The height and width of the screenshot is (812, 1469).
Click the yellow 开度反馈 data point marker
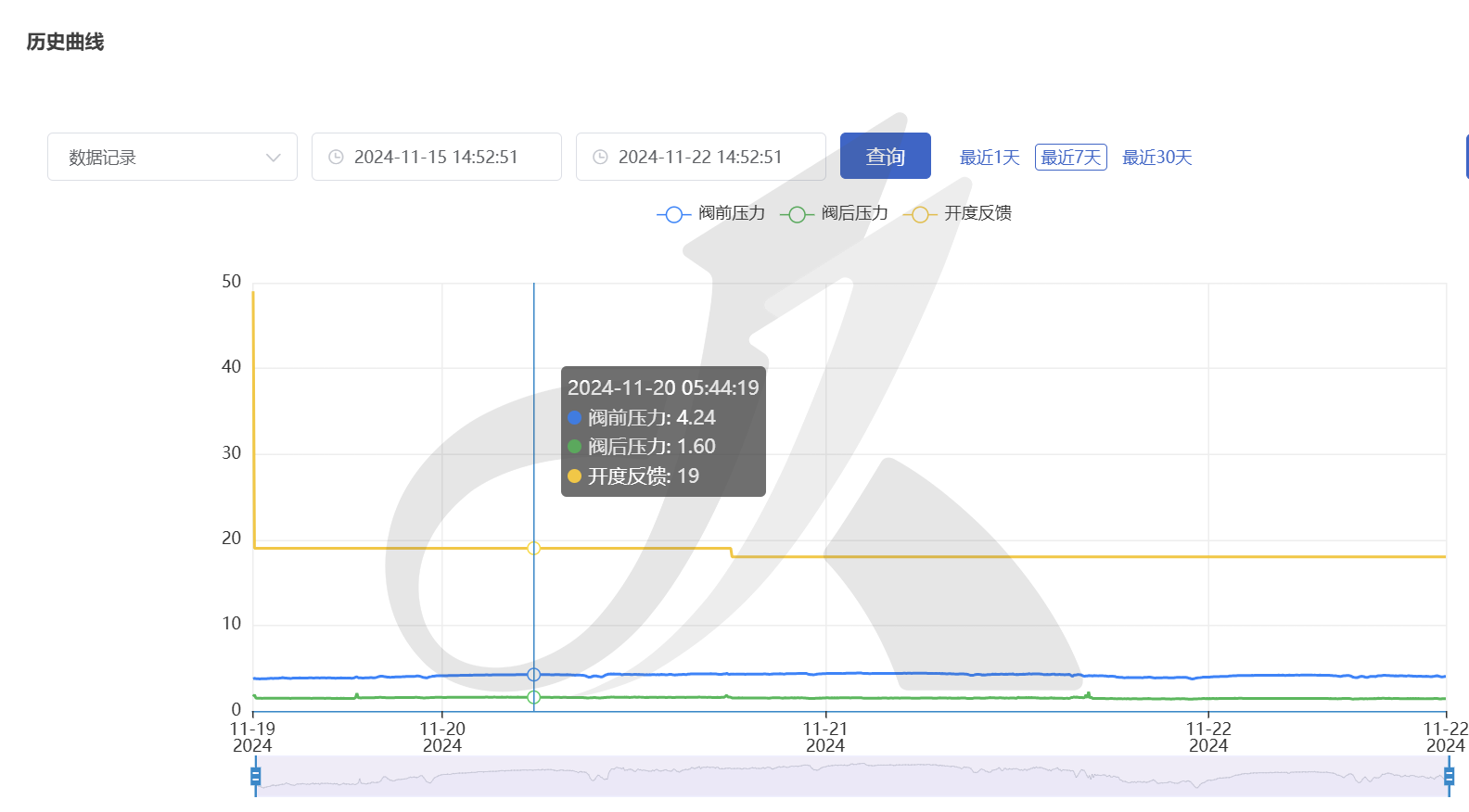tap(533, 548)
